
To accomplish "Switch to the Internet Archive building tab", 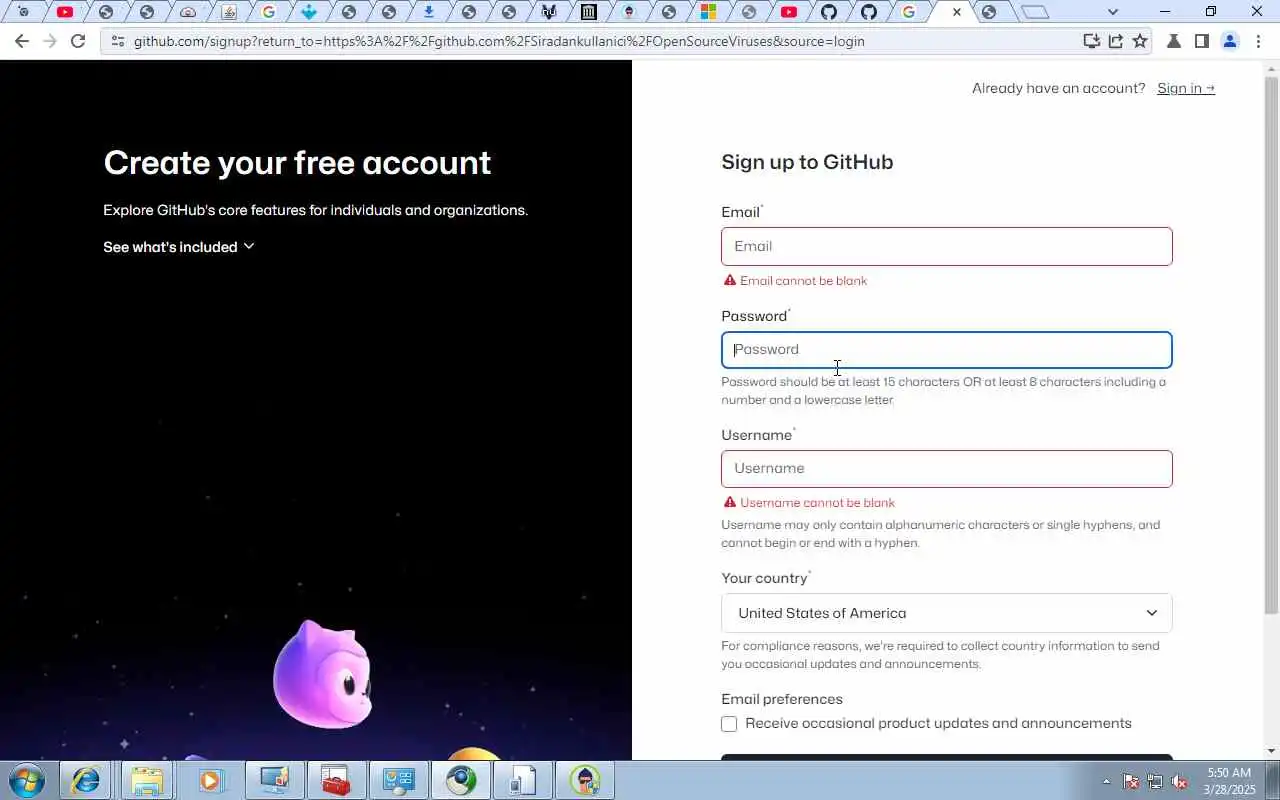I will [589, 12].
